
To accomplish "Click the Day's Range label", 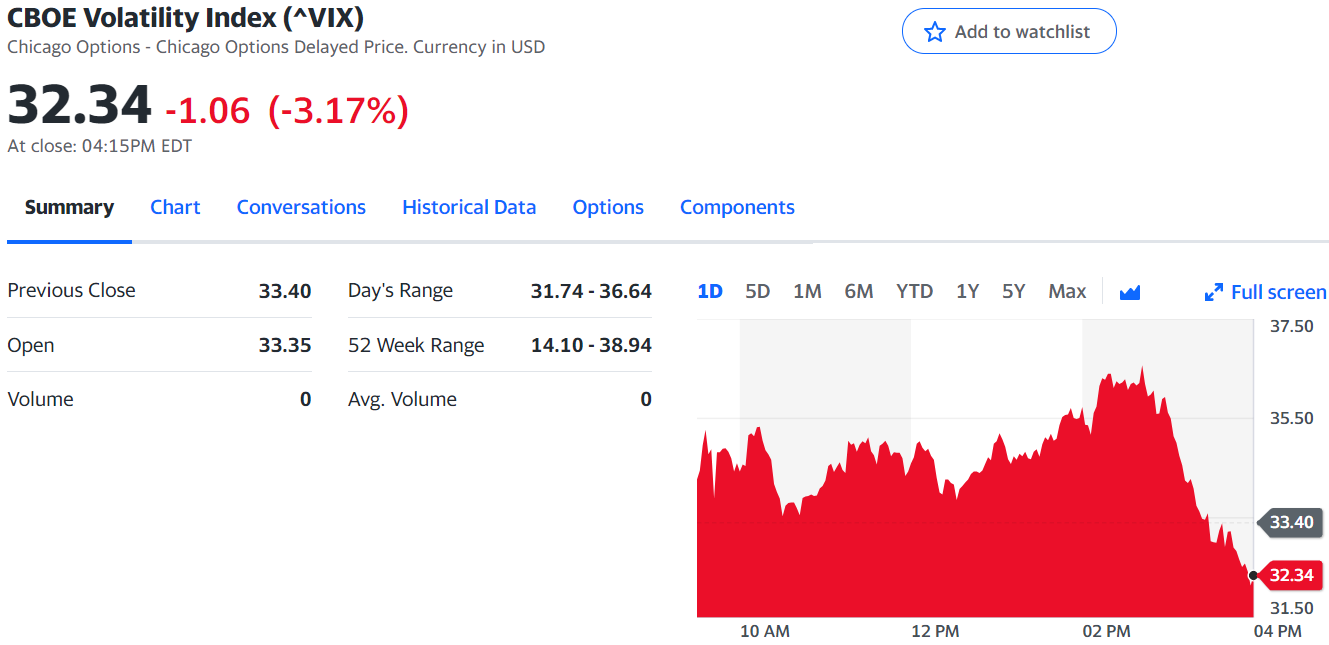I will [400, 291].
